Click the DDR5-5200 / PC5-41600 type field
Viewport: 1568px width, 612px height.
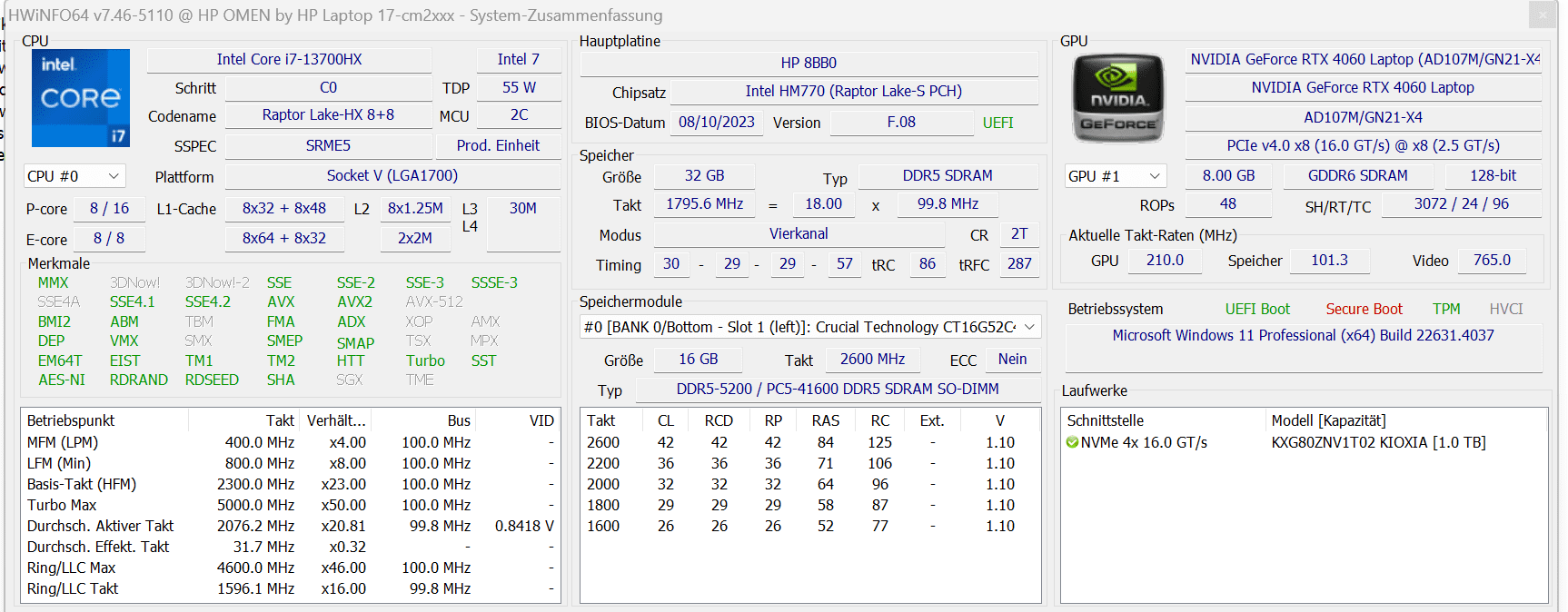(x=837, y=389)
